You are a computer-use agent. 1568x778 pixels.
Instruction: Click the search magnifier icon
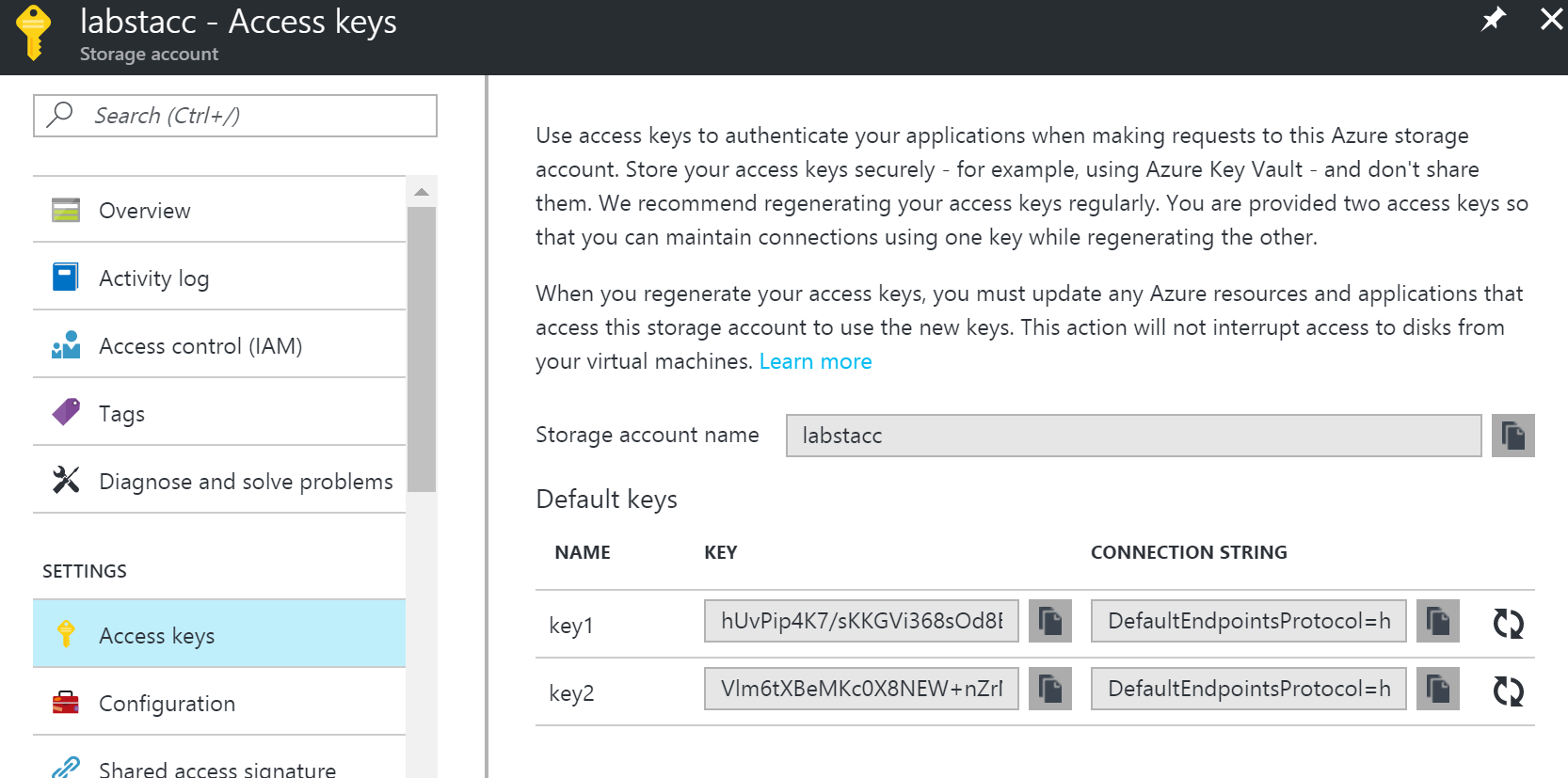click(x=60, y=115)
